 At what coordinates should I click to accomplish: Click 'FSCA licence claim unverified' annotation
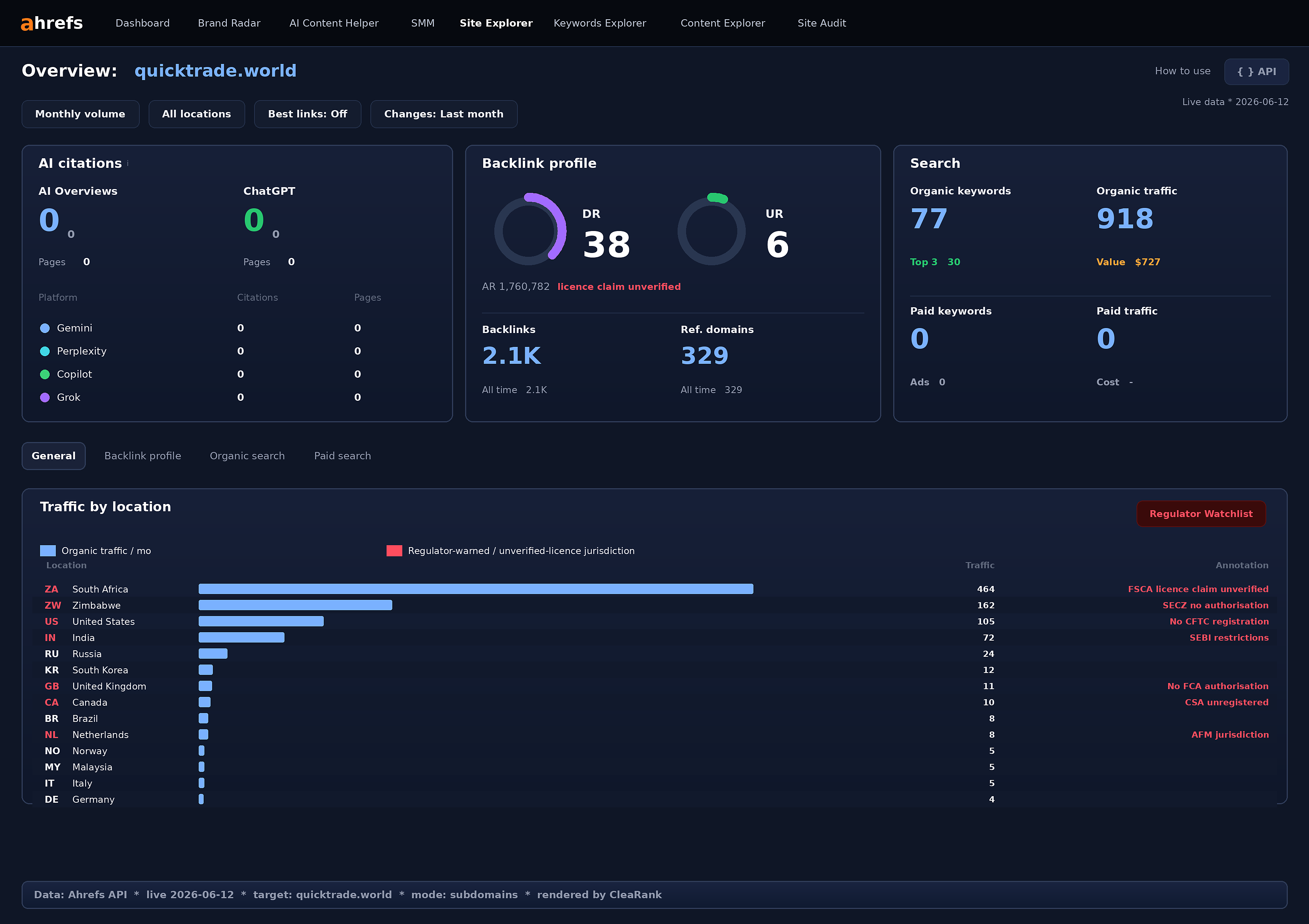(x=1198, y=589)
